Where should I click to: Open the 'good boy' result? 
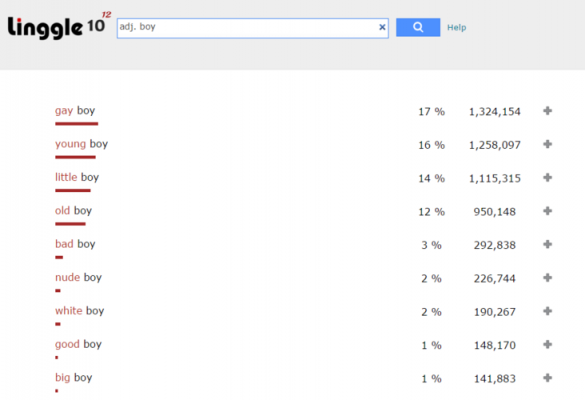pos(78,344)
